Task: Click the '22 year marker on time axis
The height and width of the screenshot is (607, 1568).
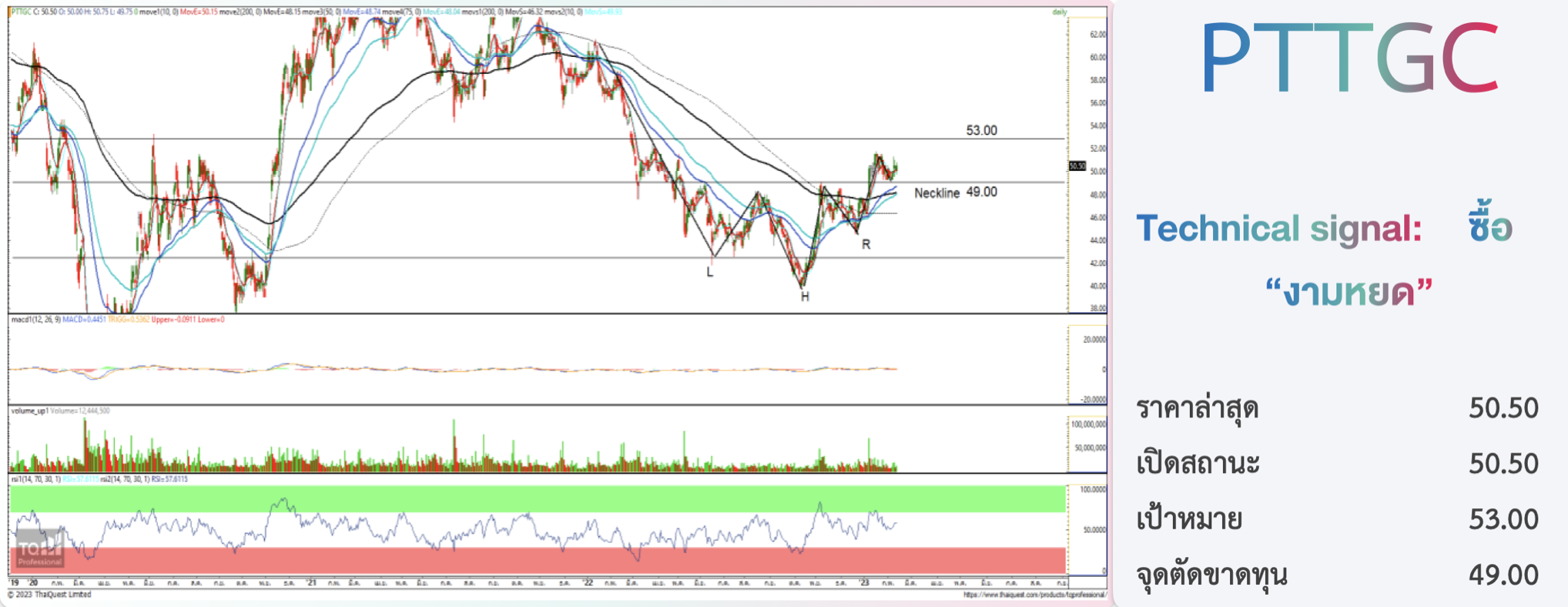Action: [x=587, y=583]
